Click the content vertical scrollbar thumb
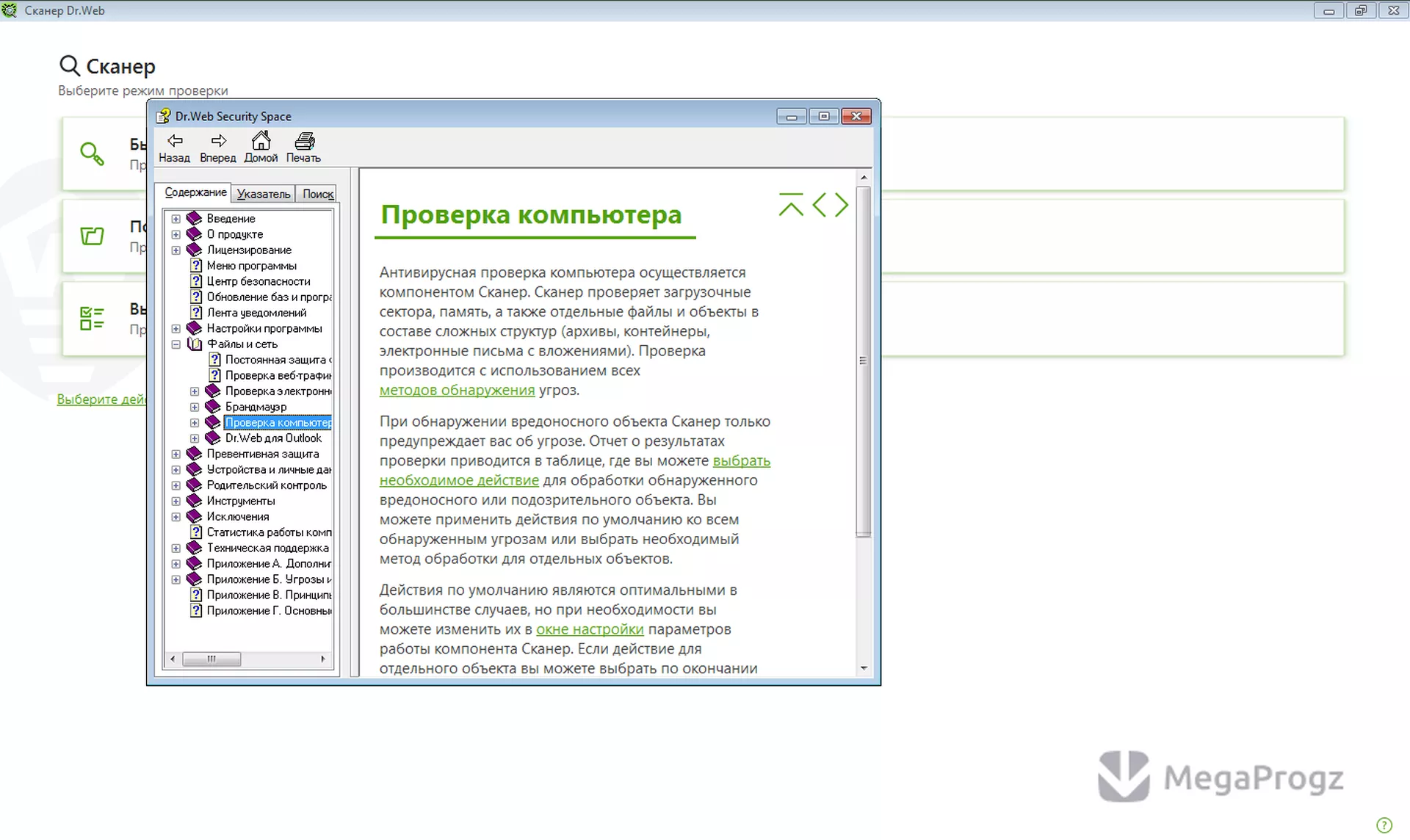The image size is (1410, 840). [x=863, y=361]
